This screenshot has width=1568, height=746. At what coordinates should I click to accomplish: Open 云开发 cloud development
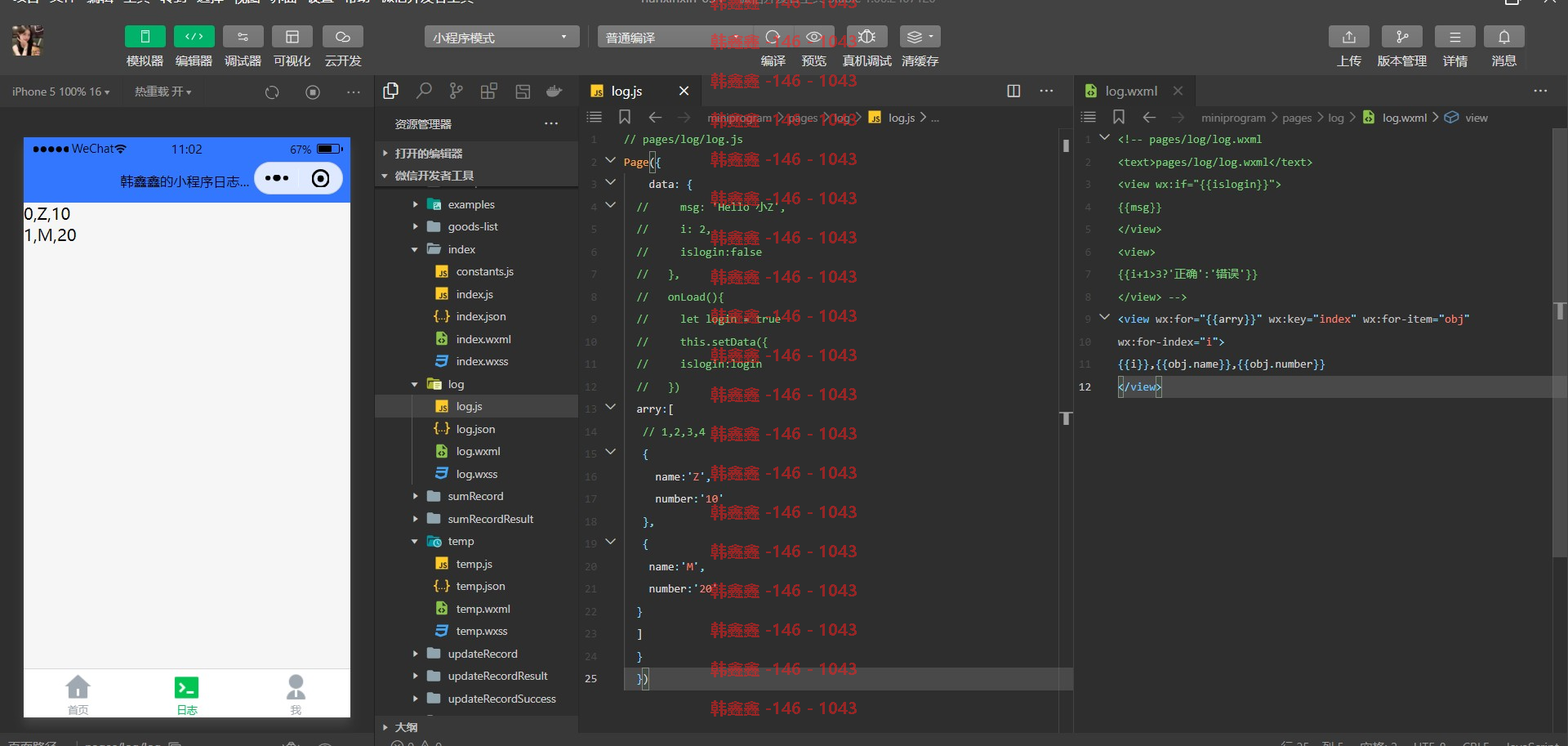tap(342, 37)
